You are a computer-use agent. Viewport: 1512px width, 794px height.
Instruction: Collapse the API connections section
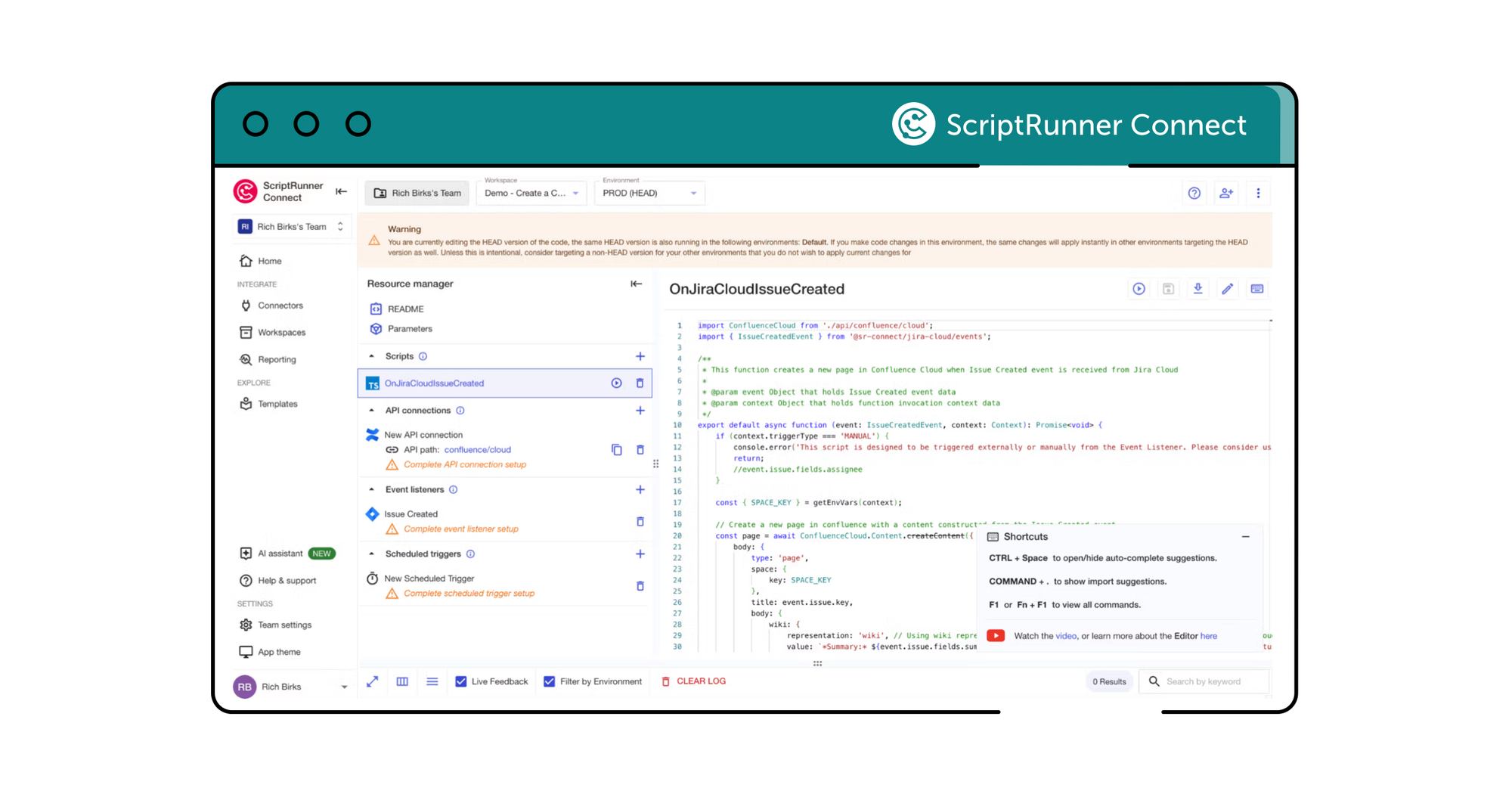(x=371, y=411)
